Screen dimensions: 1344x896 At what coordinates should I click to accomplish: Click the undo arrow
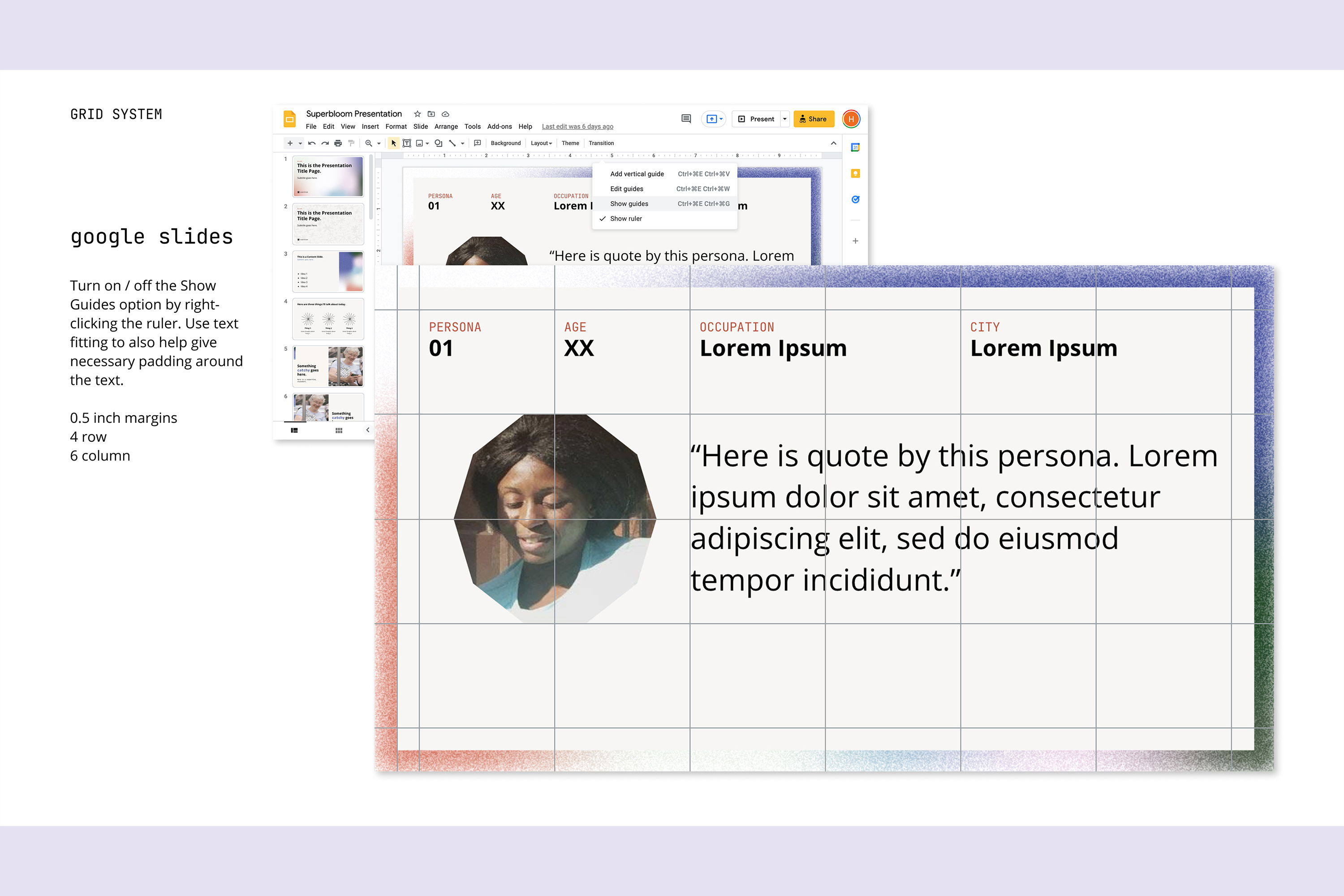pyautogui.click(x=311, y=143)
